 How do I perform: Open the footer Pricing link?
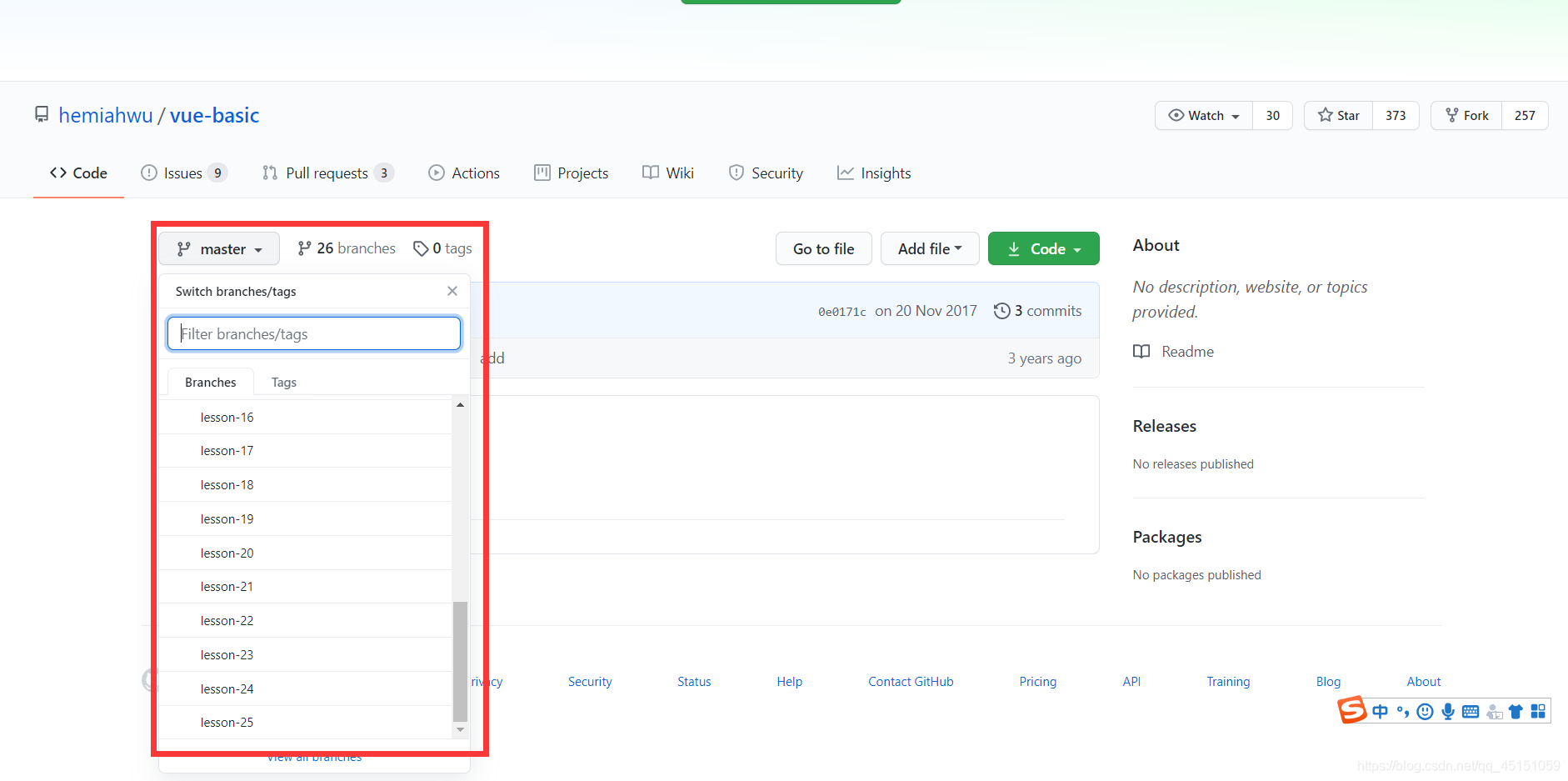coord(1037,682)
